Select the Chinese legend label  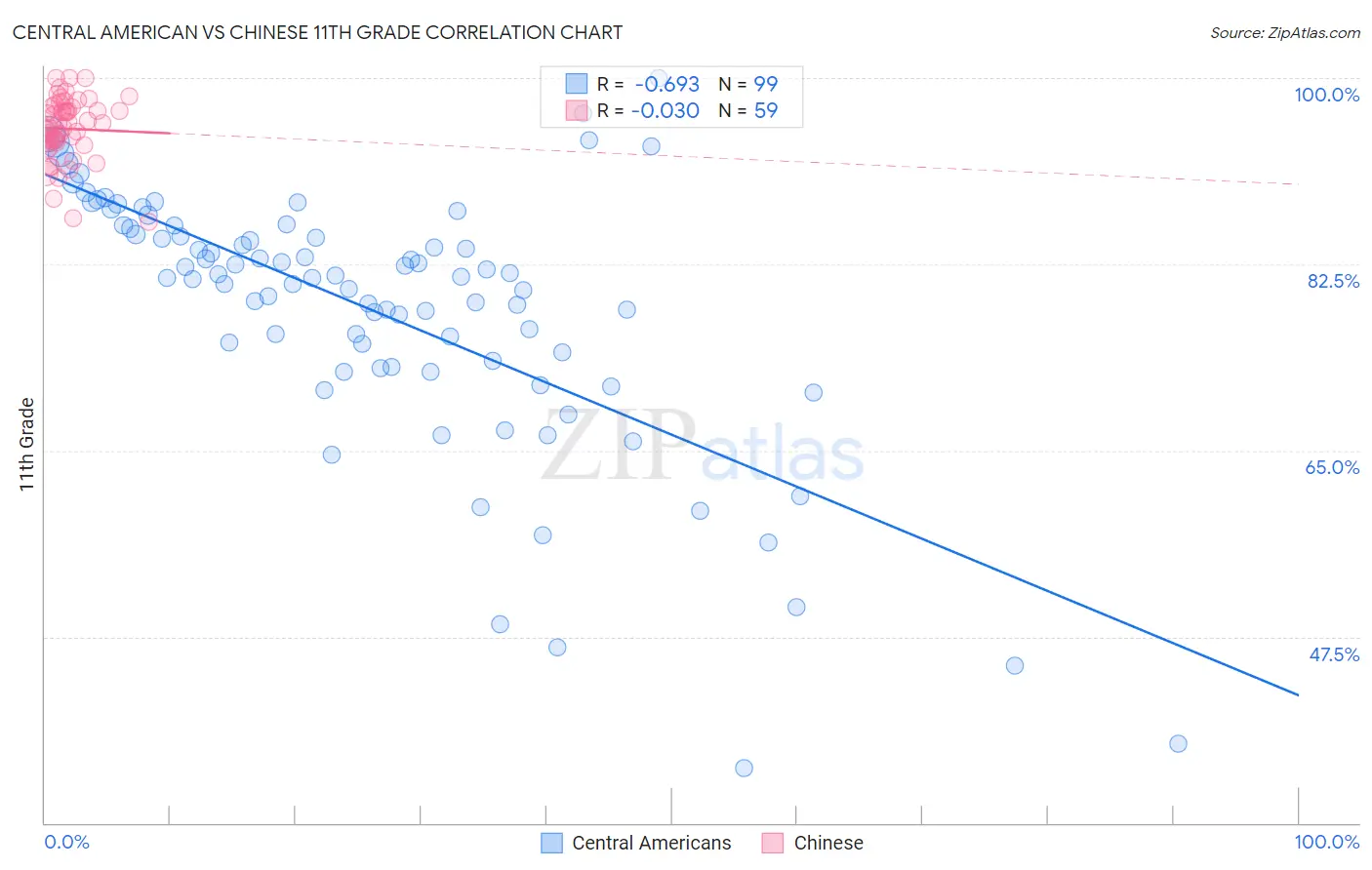[828, 843]
